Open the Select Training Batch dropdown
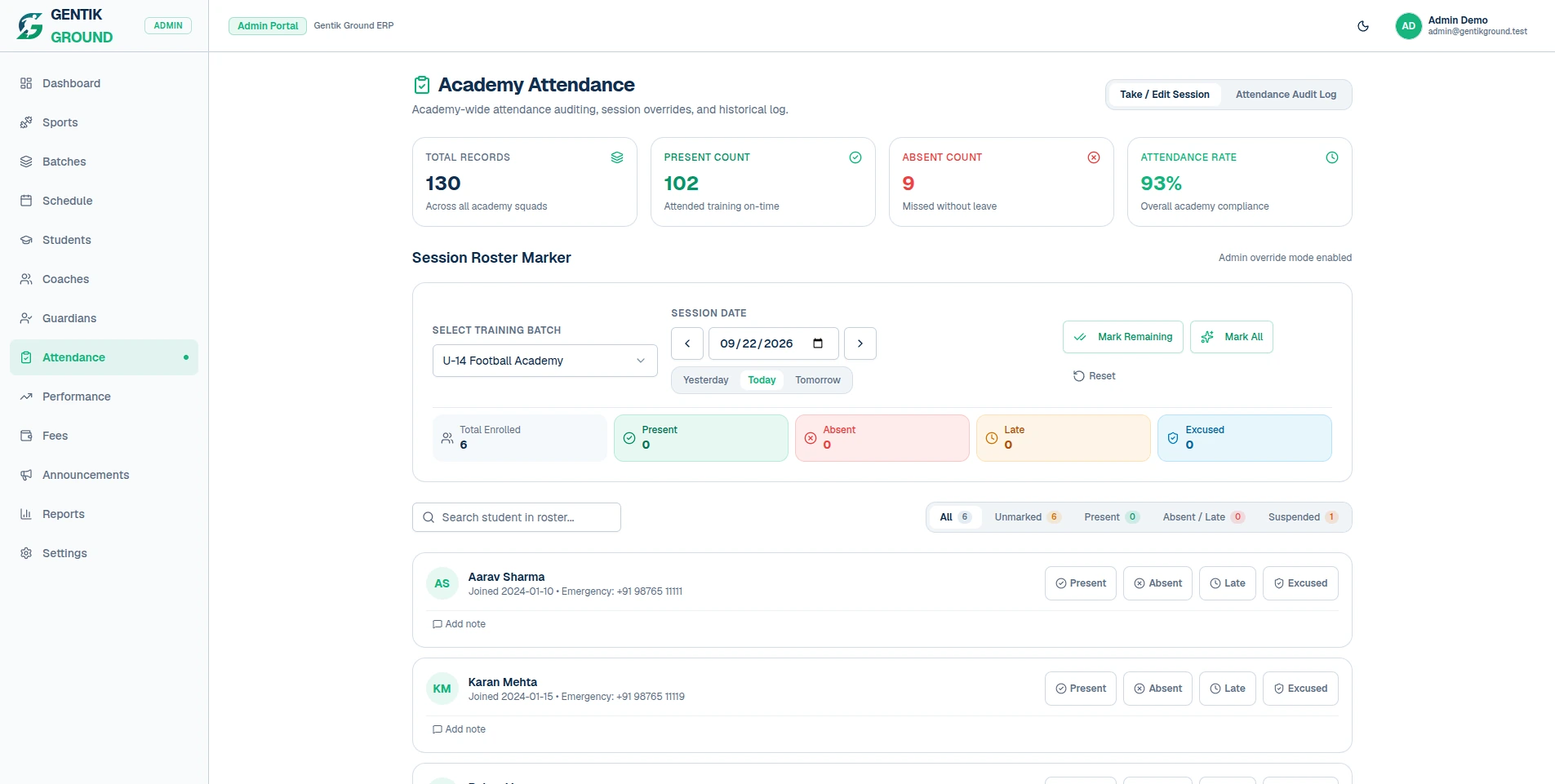Image resolution: width=1555 pixels, height=784 pixels. tap(544, 361)
